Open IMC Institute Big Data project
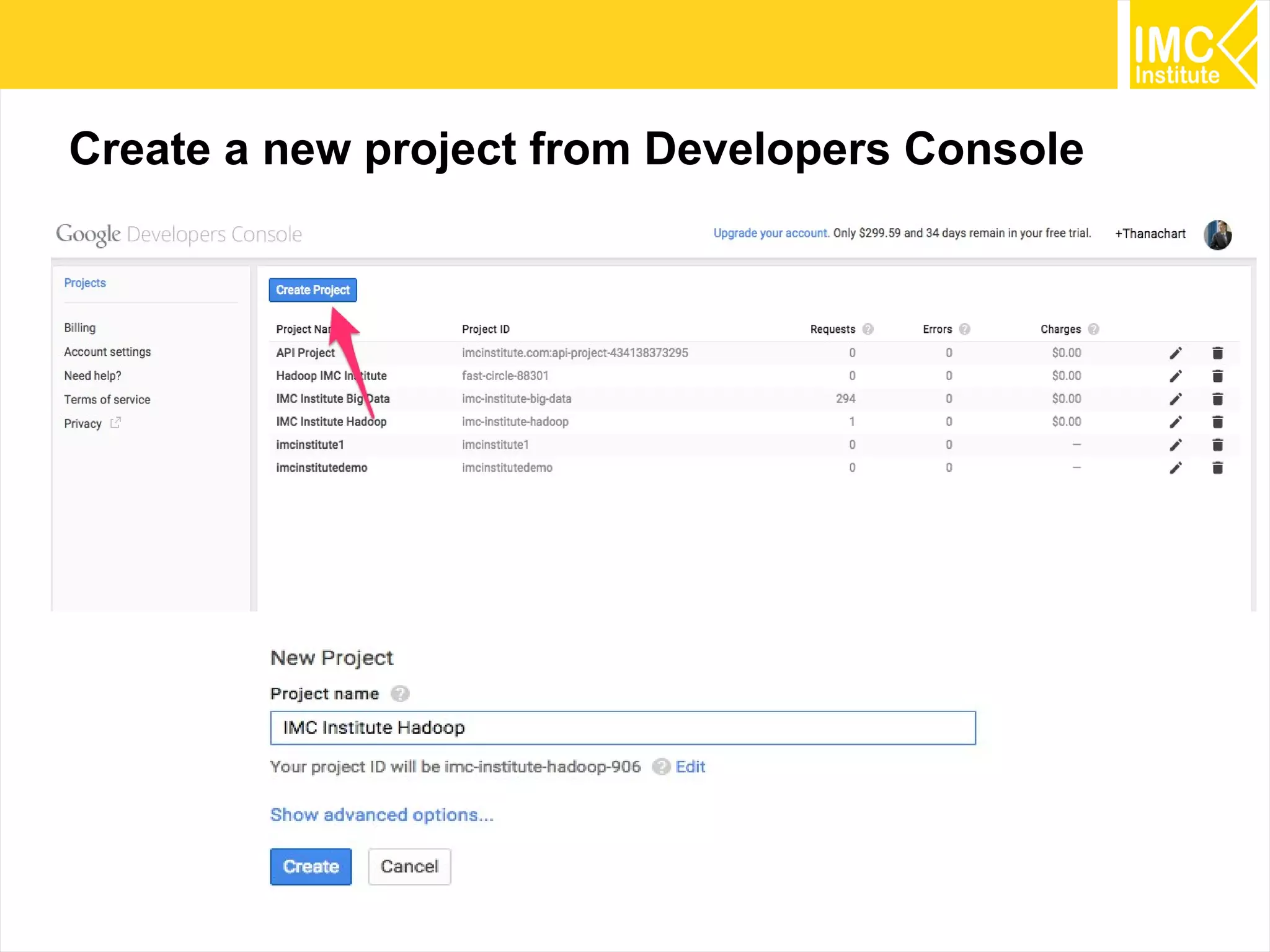Screen dimensions: 1270x952 click(x=333, y=399)
